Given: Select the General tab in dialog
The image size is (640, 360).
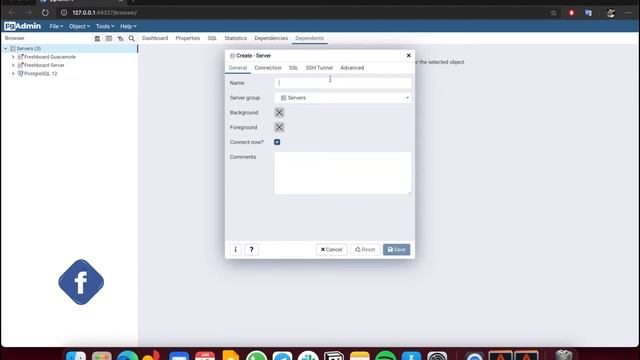Looking at the screenshot, I should coord(238,68).
